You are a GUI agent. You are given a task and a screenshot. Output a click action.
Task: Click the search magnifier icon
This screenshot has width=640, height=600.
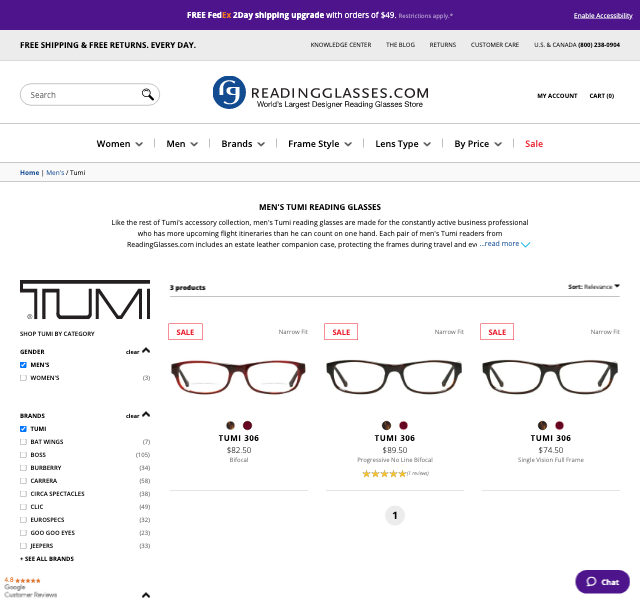[147, 94]
